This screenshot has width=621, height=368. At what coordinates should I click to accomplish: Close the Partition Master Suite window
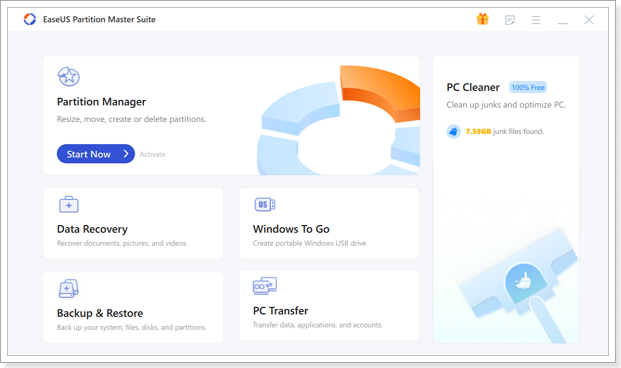[589, 20]
